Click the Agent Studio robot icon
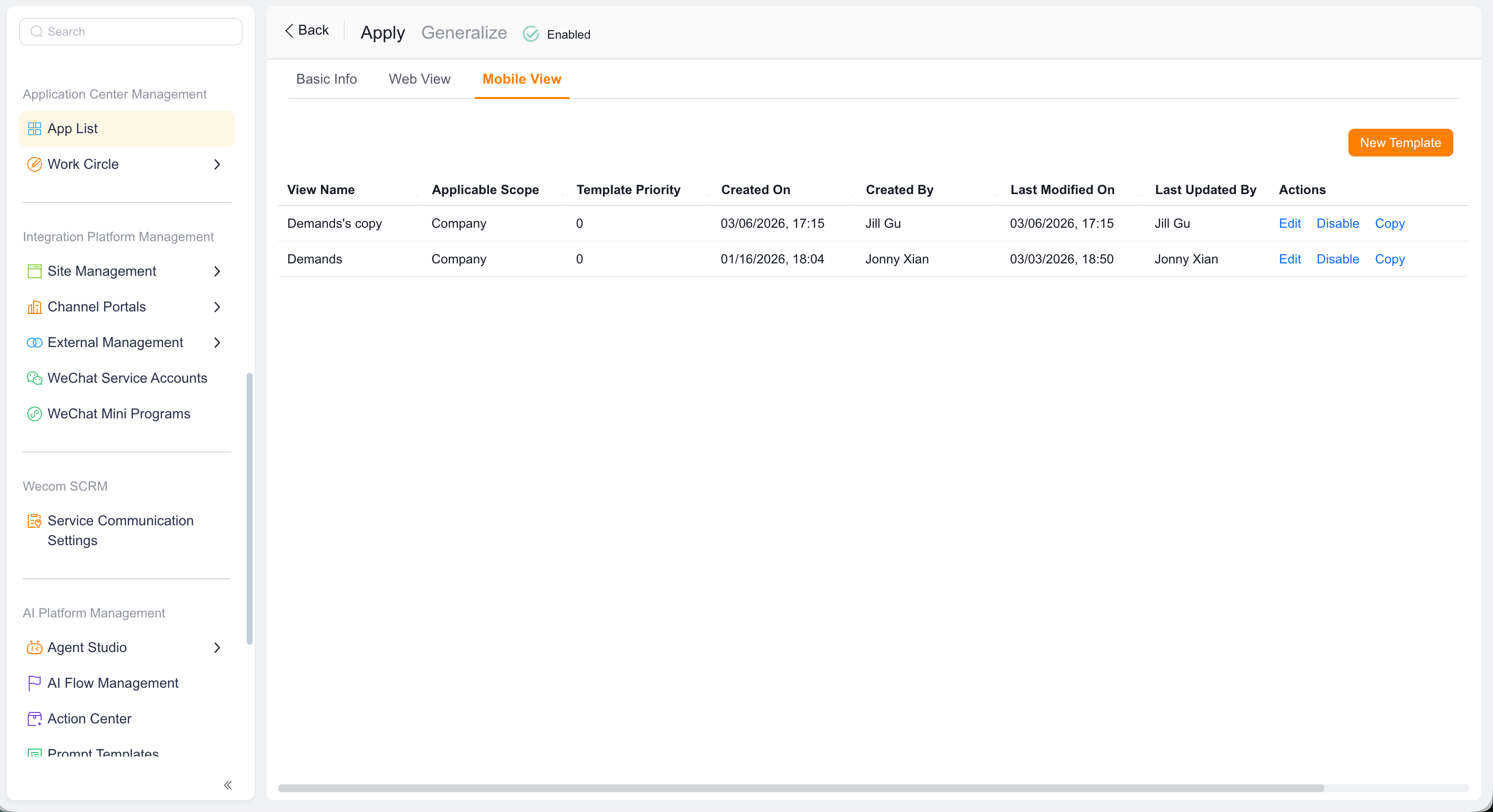This screenshot has width=1493, height=812. [34, 648]
